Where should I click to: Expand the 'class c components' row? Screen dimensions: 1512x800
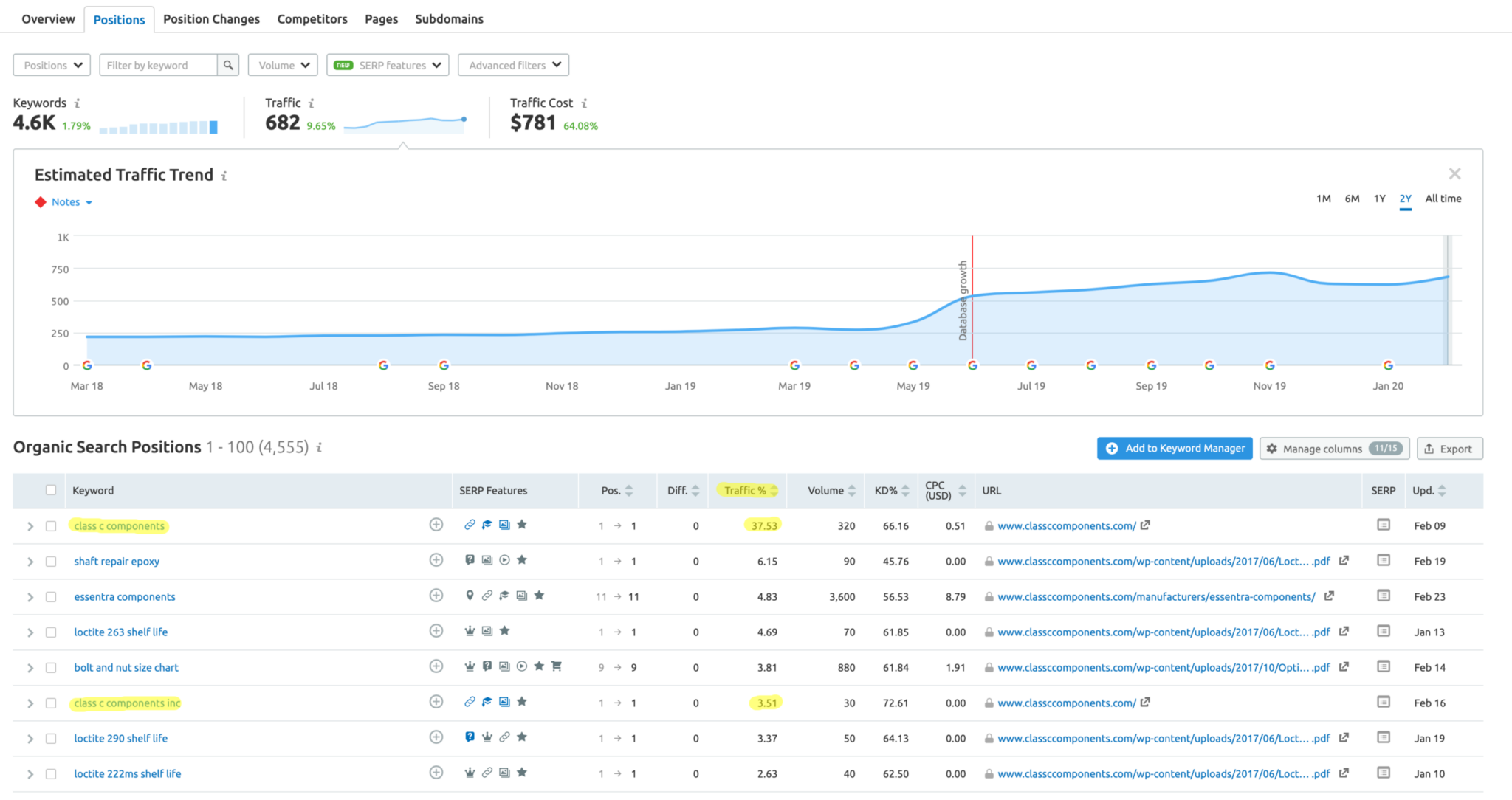tap(30, 526)
